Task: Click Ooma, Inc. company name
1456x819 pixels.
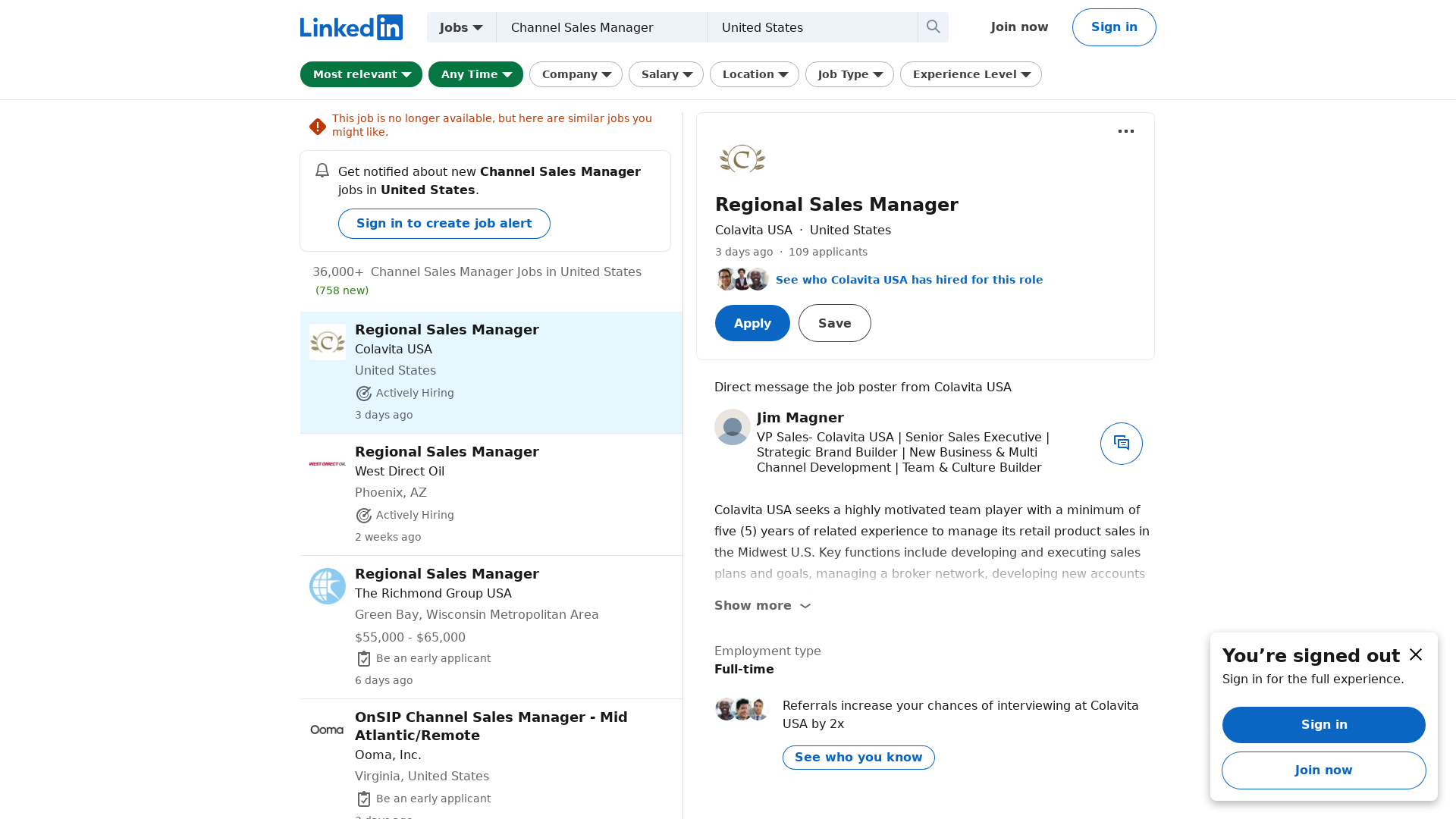Action: point(388,755)
